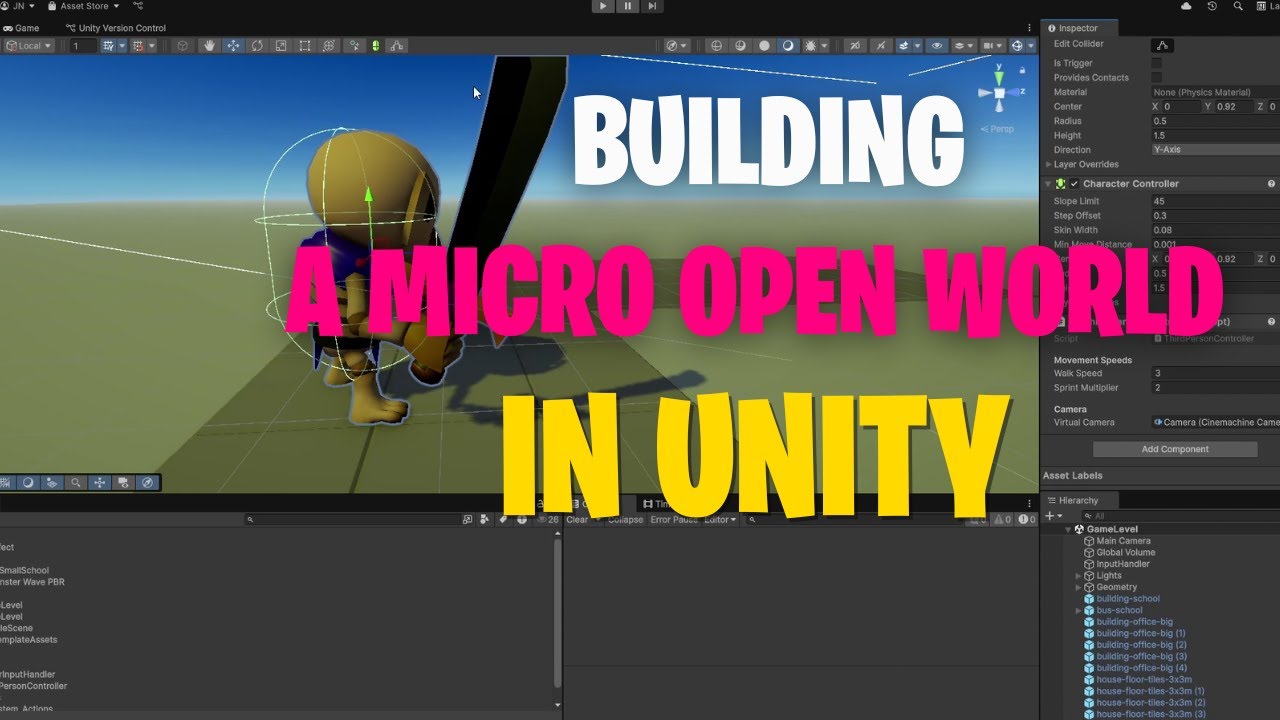Toggle scene visibility eye icon
Screen dimensions: 1280x720
[x=937, y=46]
